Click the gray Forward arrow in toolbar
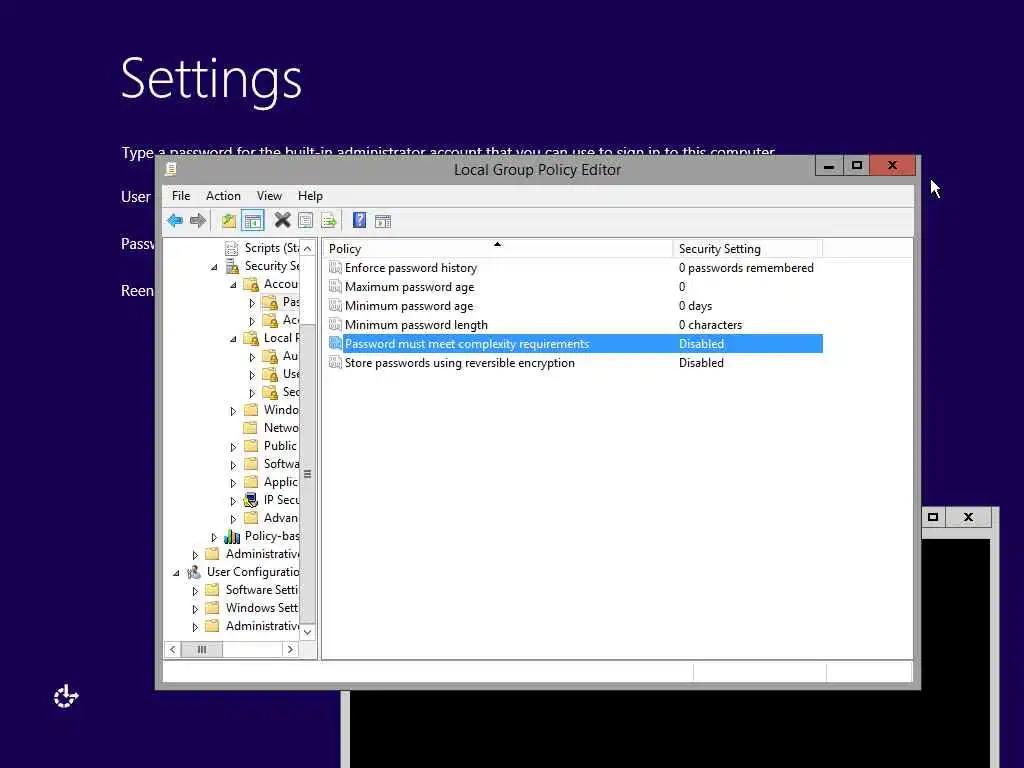Viewport: 1024px width, 768px height. click(x=198, y=221)
